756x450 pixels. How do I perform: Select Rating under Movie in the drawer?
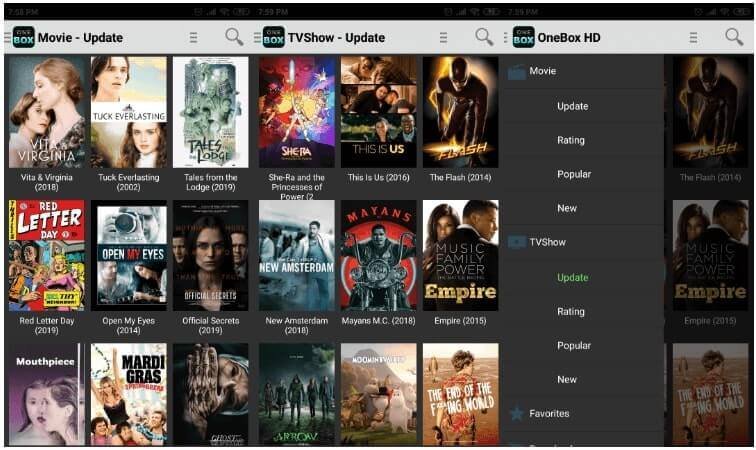point(571,140)
